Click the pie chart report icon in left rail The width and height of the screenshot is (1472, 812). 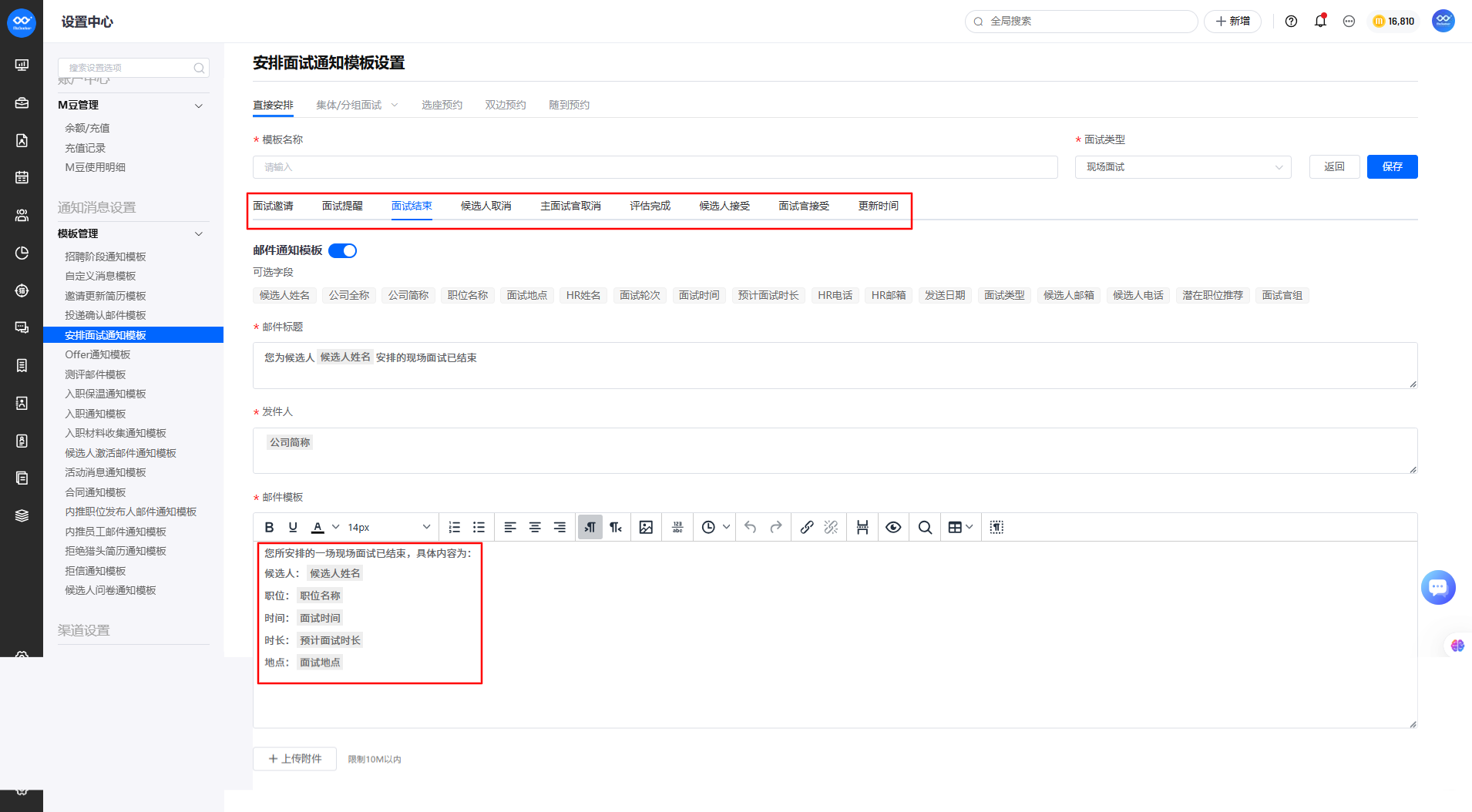point(22,253)
